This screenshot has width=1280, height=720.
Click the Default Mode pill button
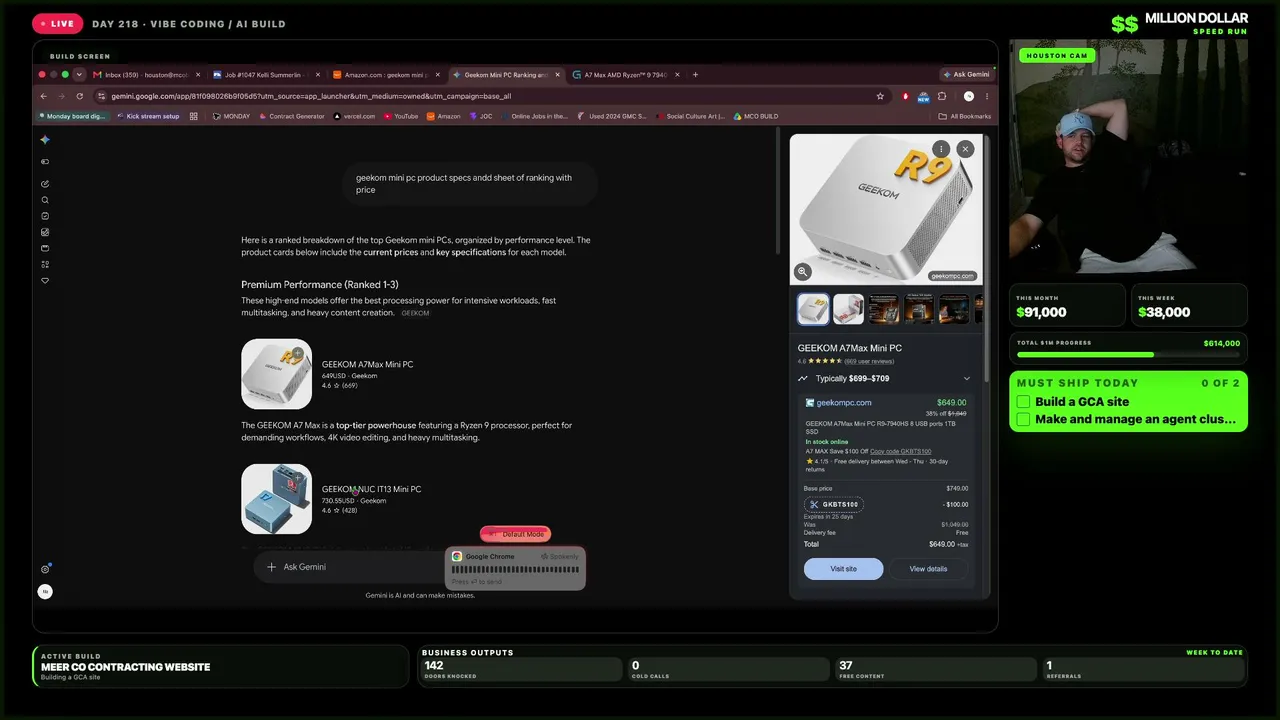point(515,534)
